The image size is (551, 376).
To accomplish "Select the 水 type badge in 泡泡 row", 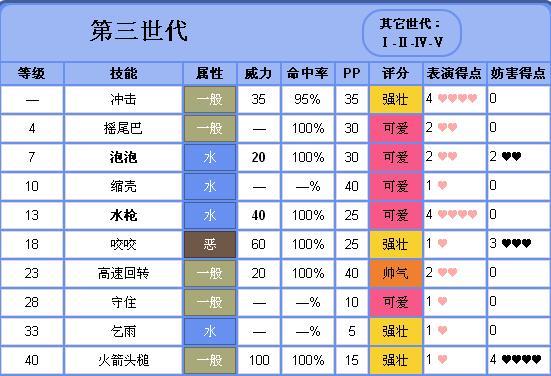I will coord(210,157).
